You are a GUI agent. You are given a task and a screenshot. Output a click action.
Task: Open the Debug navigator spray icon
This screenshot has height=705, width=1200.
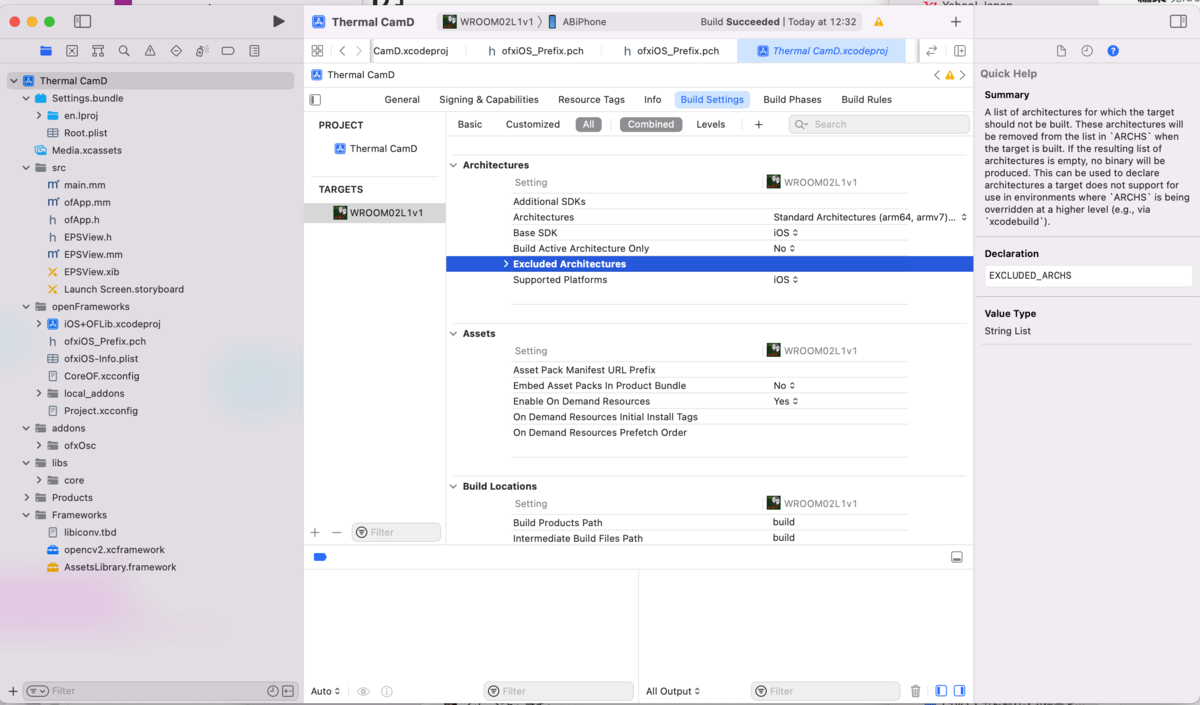click(202, 51)
